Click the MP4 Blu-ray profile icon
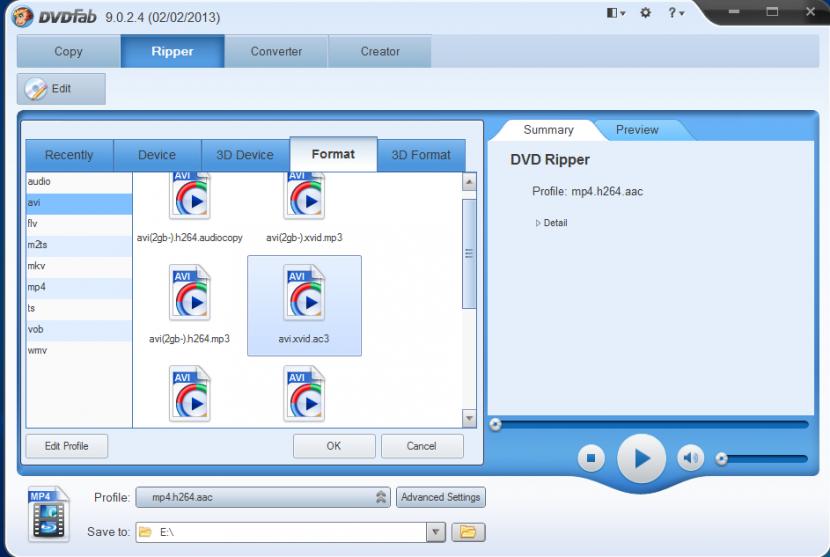Screen dimensions: 830x557 click(49, 514)
